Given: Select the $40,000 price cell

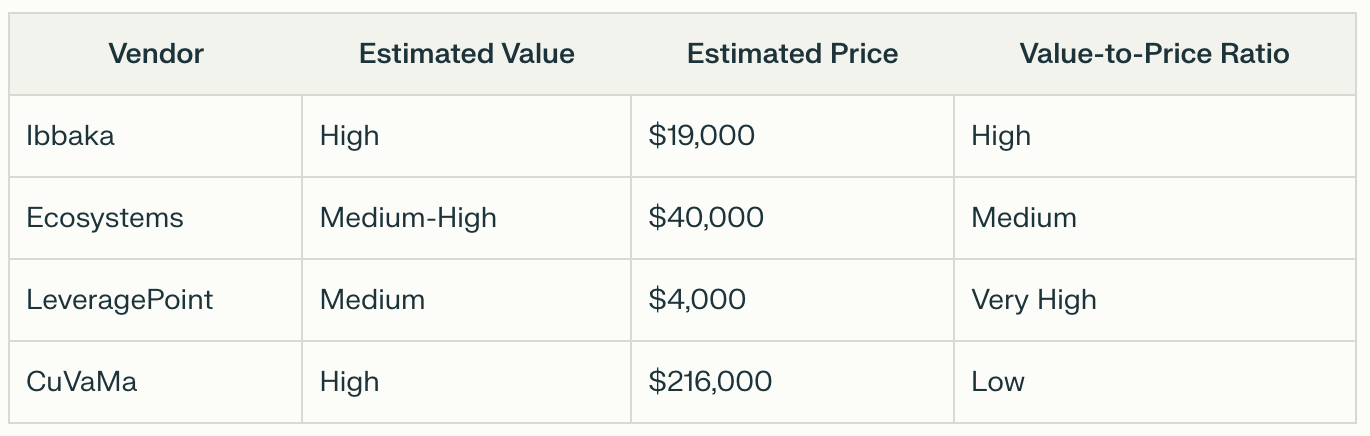Looking at the screenshot, I should (x=793, y=218).
